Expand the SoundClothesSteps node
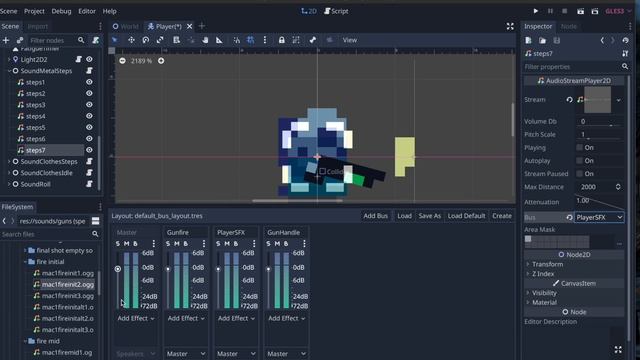640x360 pixels. click(9, 162)
